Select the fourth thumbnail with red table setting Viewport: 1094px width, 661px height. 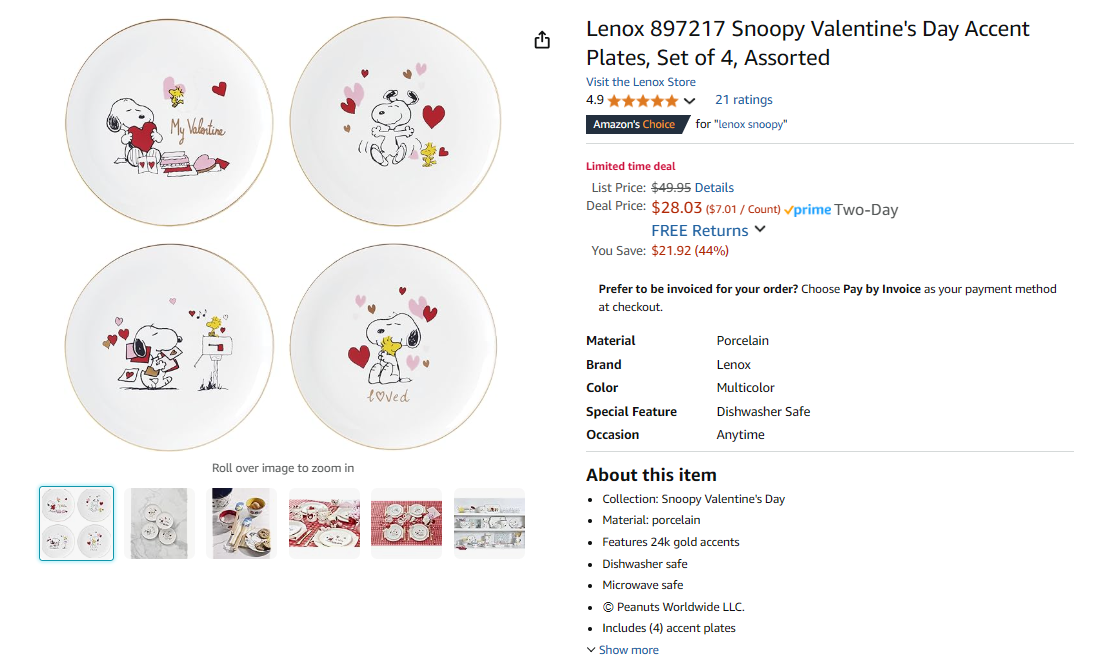[324, 523]
